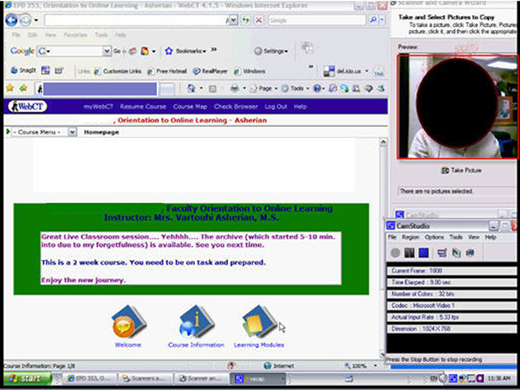This screenshot has height=390, width=520.
Task: Click the Print icon in IE toolbar
Action: point(235,88)
